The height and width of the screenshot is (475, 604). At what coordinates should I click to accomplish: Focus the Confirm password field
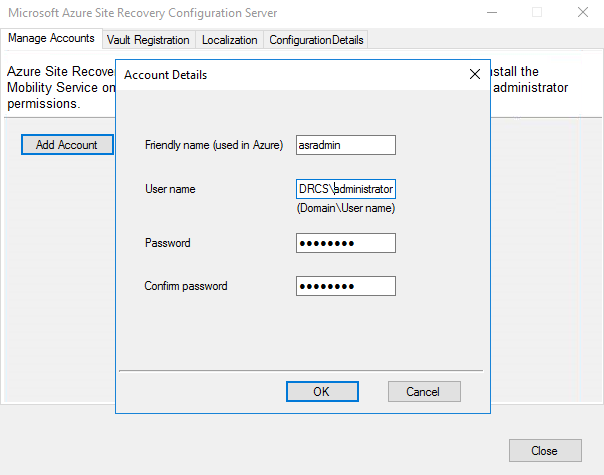[346, 286]
